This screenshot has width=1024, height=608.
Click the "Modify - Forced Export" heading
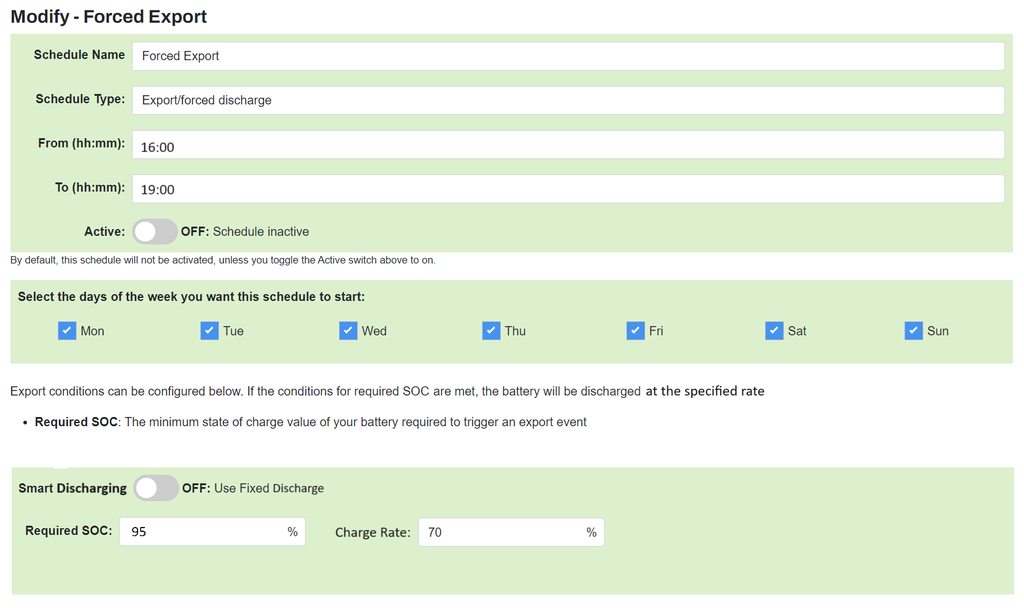[108, 17]
